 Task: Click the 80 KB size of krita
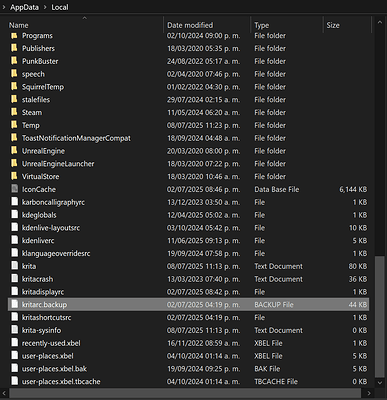click(x=358, y=266)
